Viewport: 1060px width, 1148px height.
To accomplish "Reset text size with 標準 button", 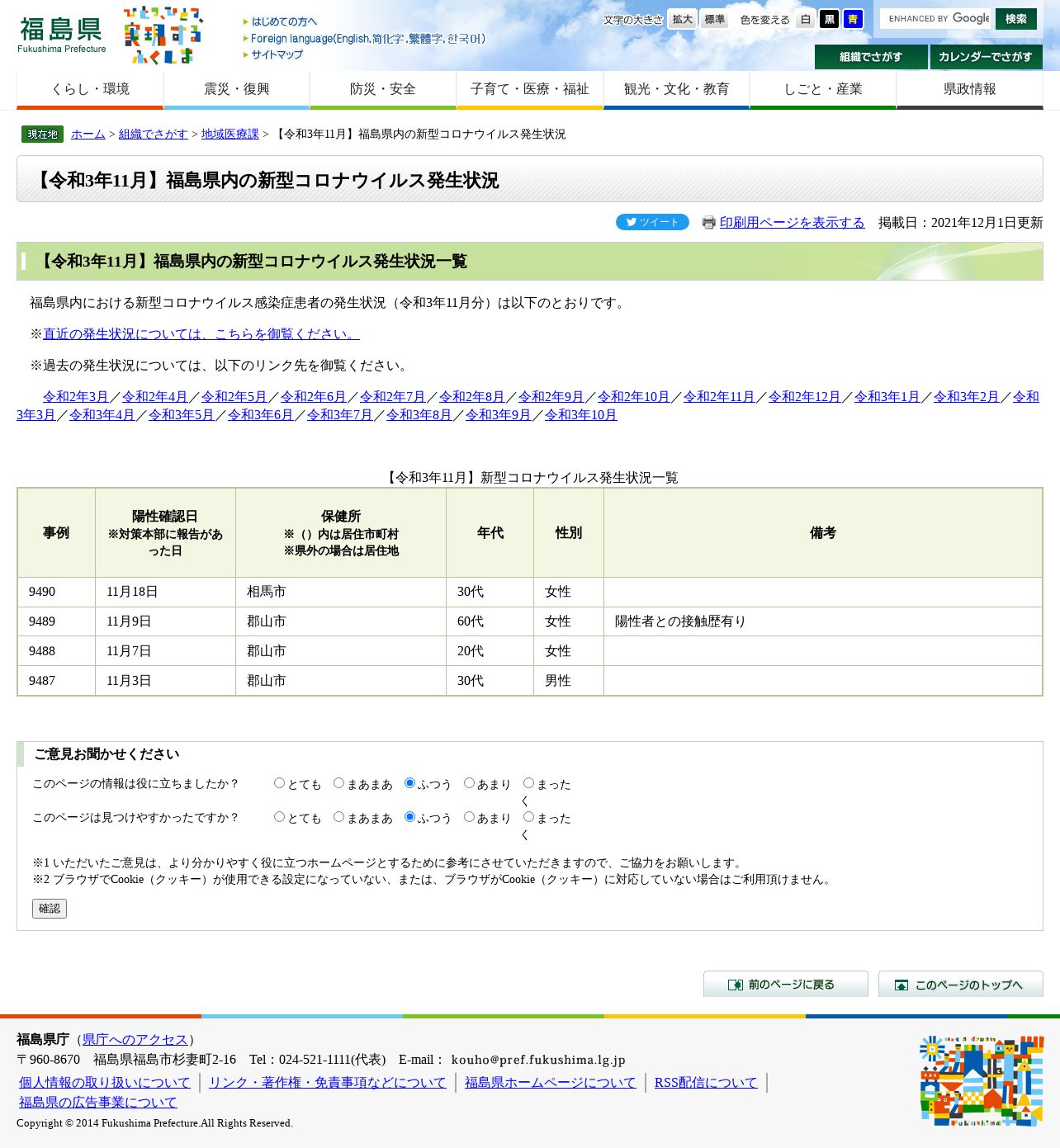I will [x=714, y=19].
